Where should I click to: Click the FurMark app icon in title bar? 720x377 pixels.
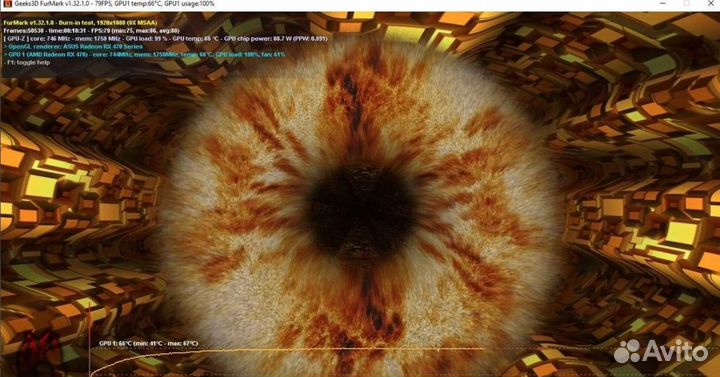[x=7, y=4]
